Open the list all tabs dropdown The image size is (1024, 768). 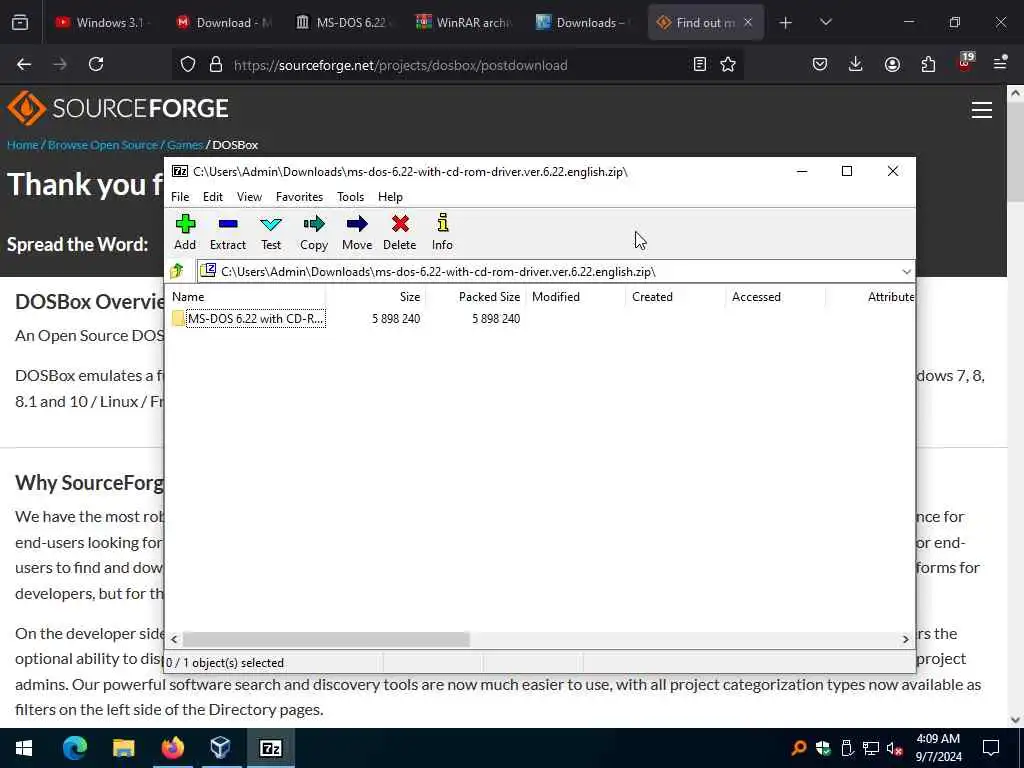(x=825, y=22)
